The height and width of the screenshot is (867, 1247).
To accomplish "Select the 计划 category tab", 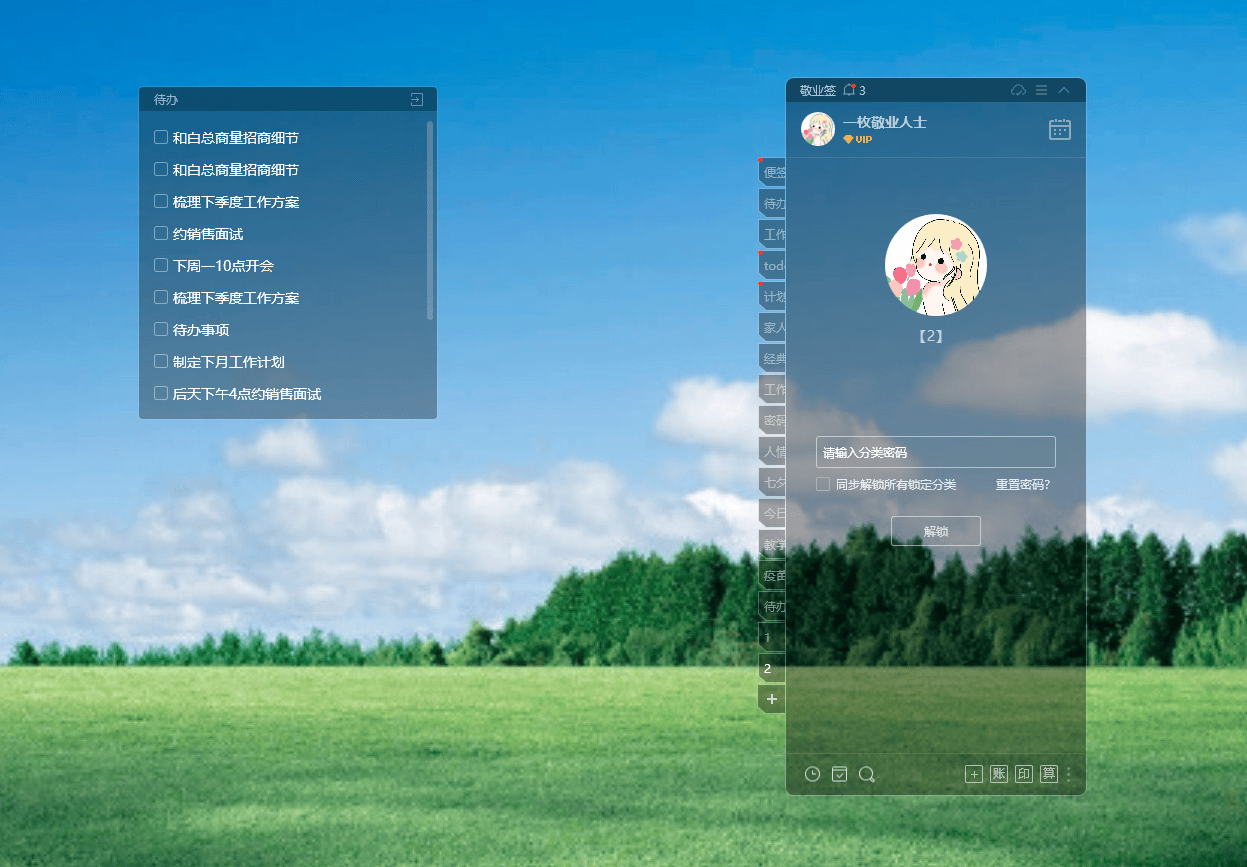I will coord(773,297).
